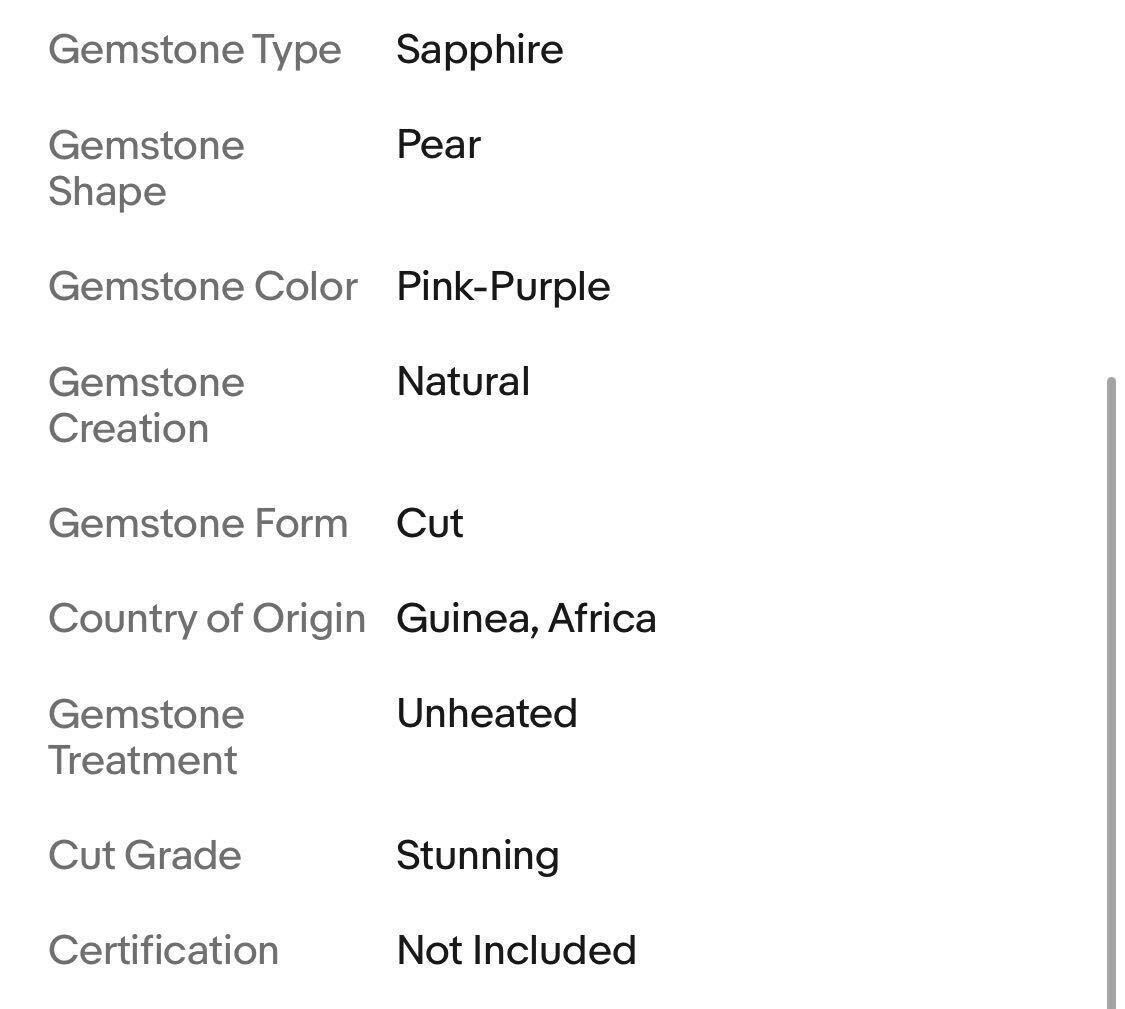Click the Pink-Purple color value

(503, 286)
